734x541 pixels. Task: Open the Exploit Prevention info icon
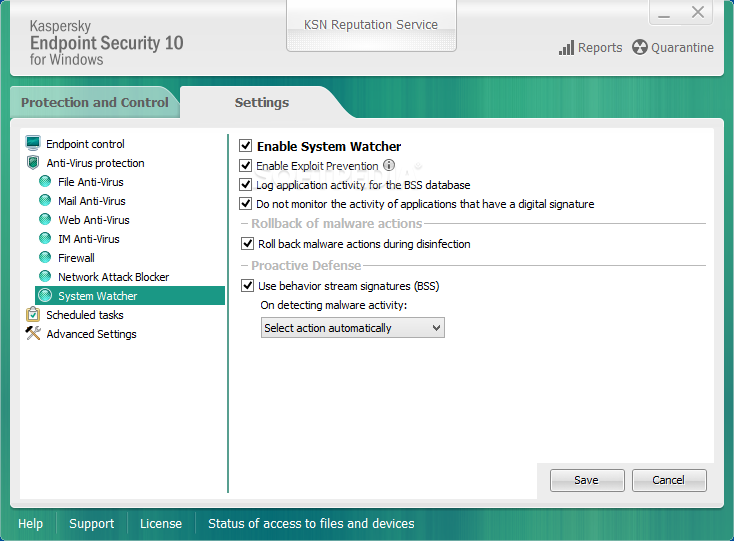tap(389, 165)
